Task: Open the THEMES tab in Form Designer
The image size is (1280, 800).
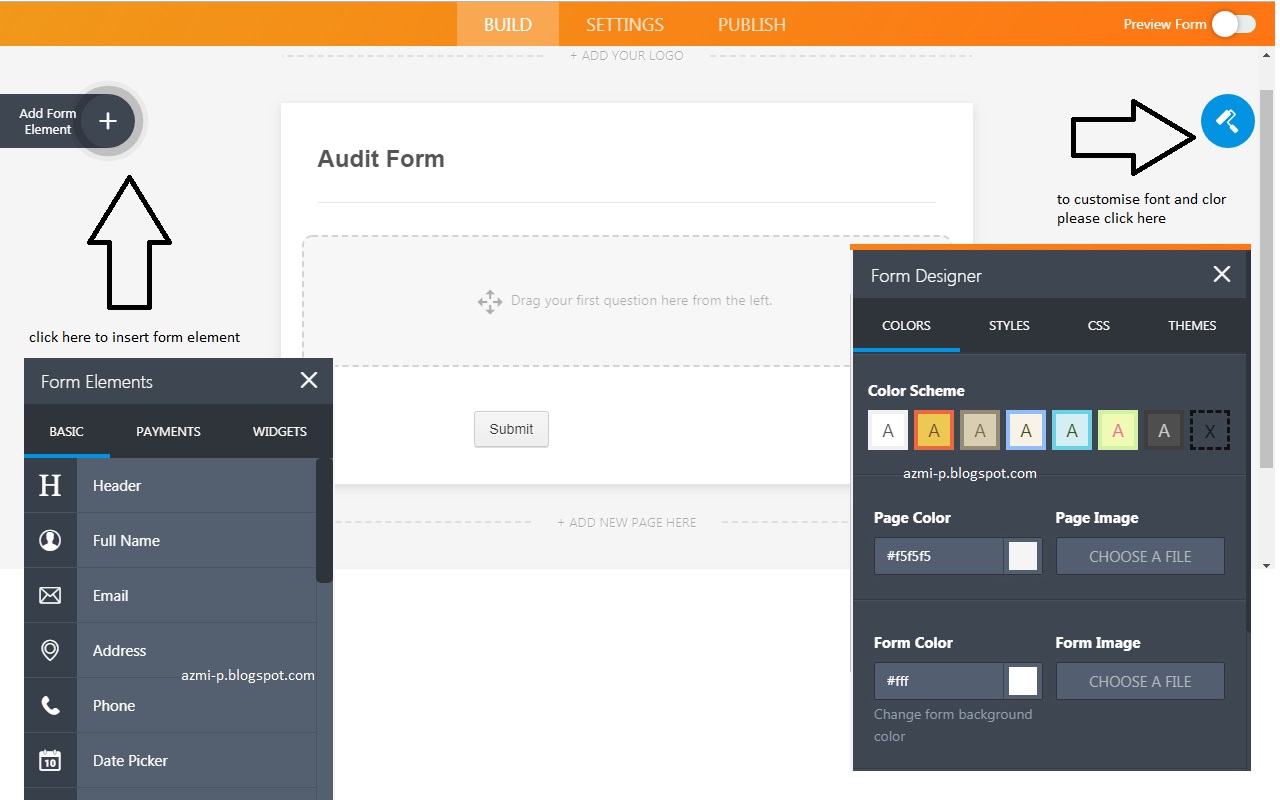Action: tap(1192, 326)
